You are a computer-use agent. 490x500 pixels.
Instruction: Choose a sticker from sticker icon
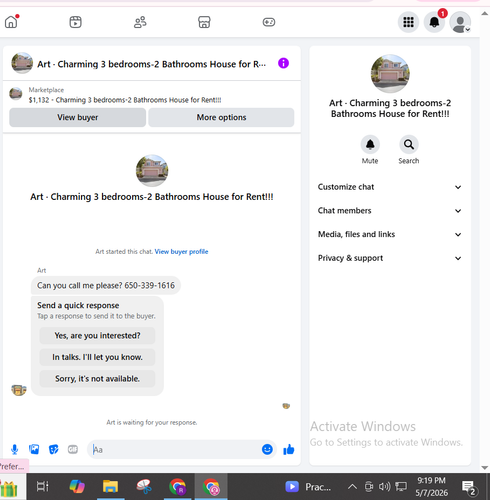pos(53,450)
